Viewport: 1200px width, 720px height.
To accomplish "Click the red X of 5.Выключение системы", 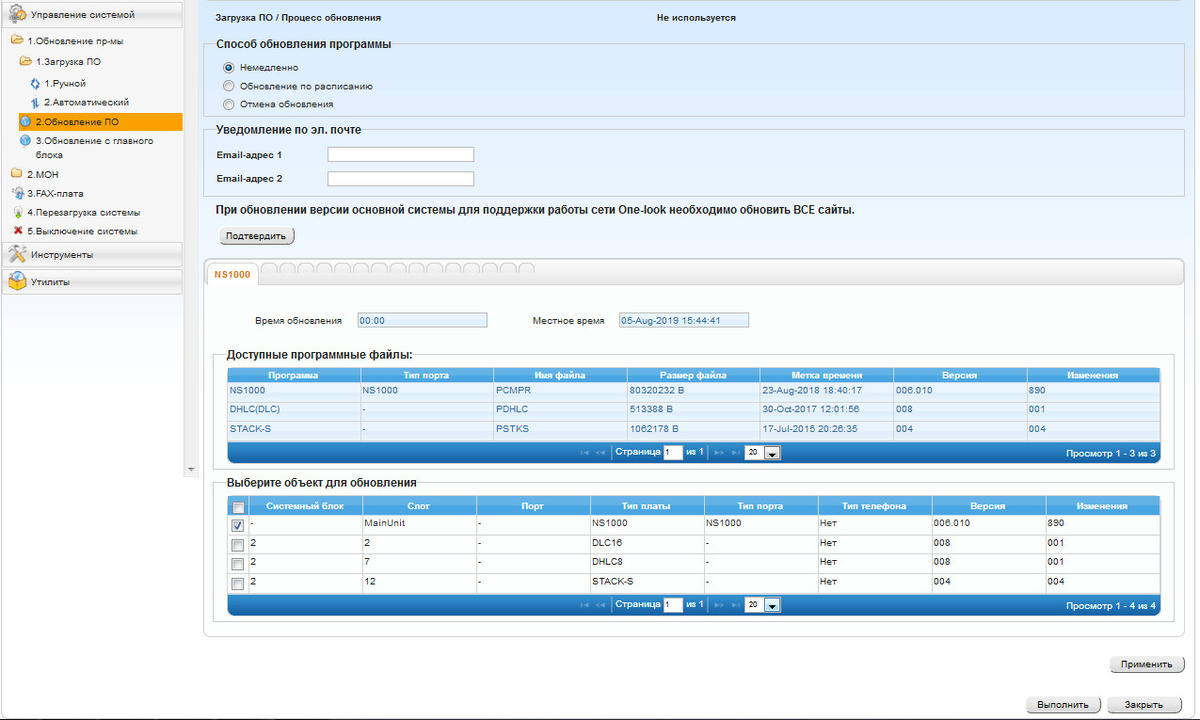I will [18, 230].
